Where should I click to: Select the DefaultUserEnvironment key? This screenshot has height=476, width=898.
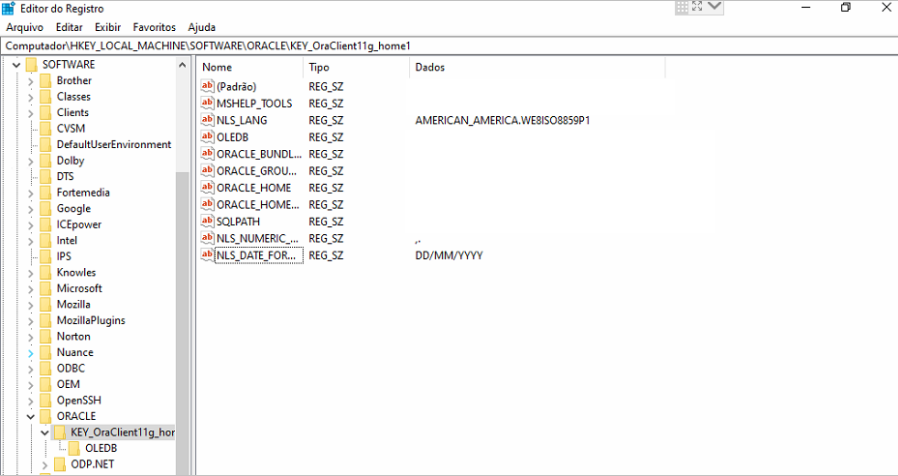114,144
